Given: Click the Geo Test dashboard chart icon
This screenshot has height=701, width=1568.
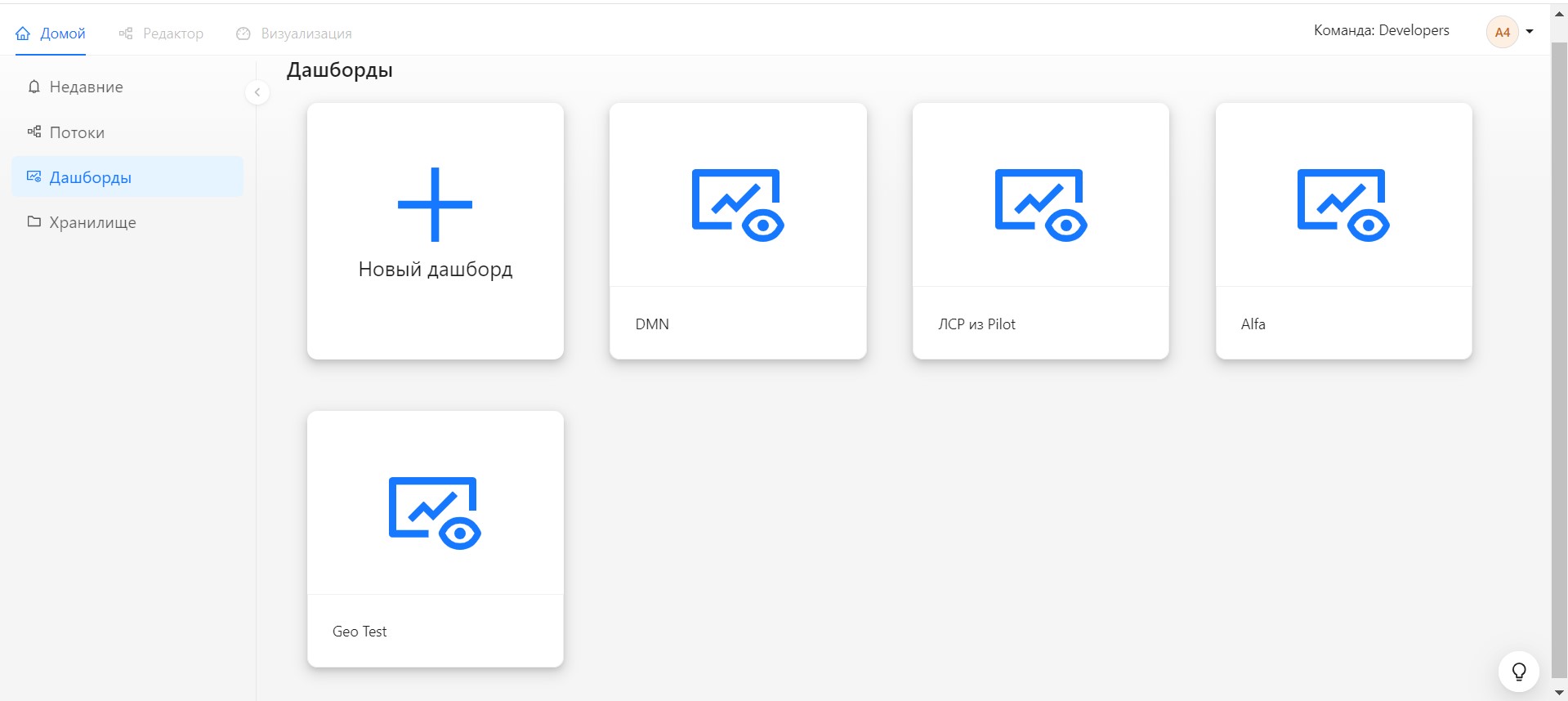Looking at the screenshot, I should pos(435,513).
